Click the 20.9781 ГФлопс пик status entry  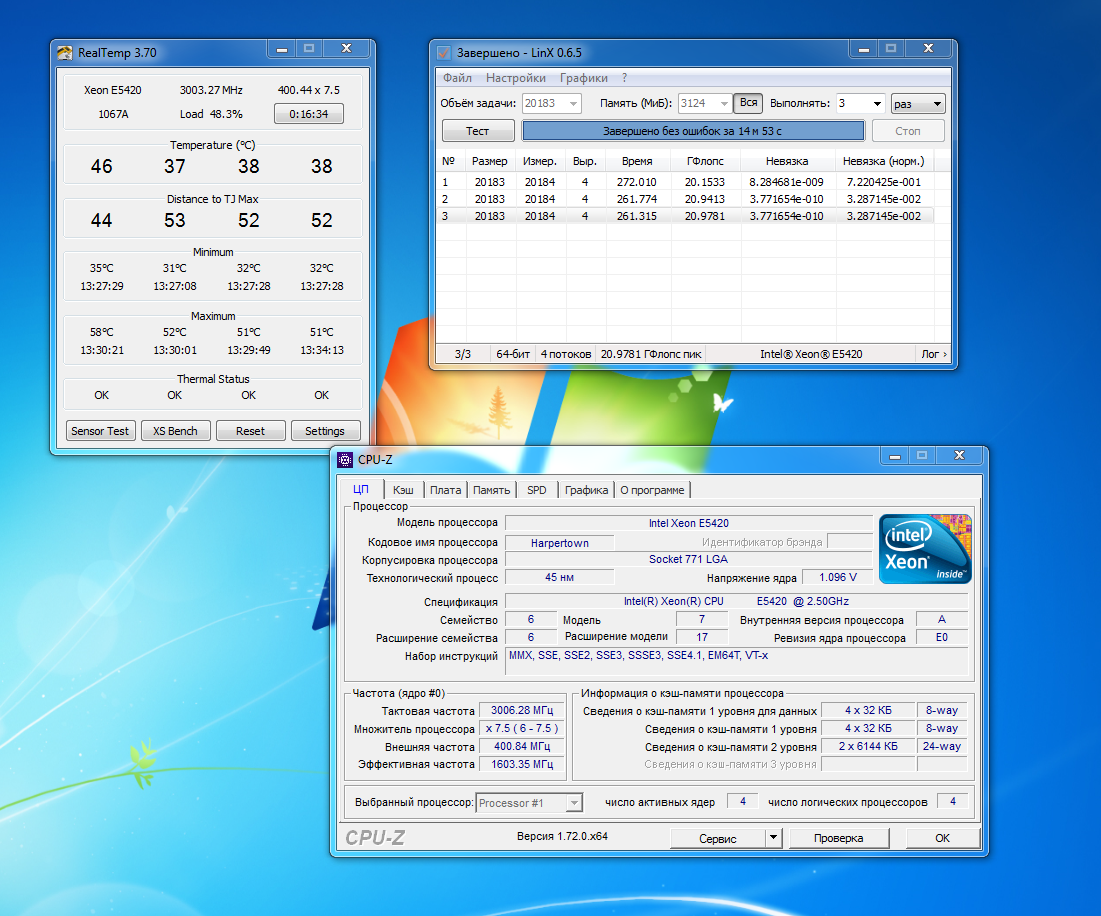[651, 354]
